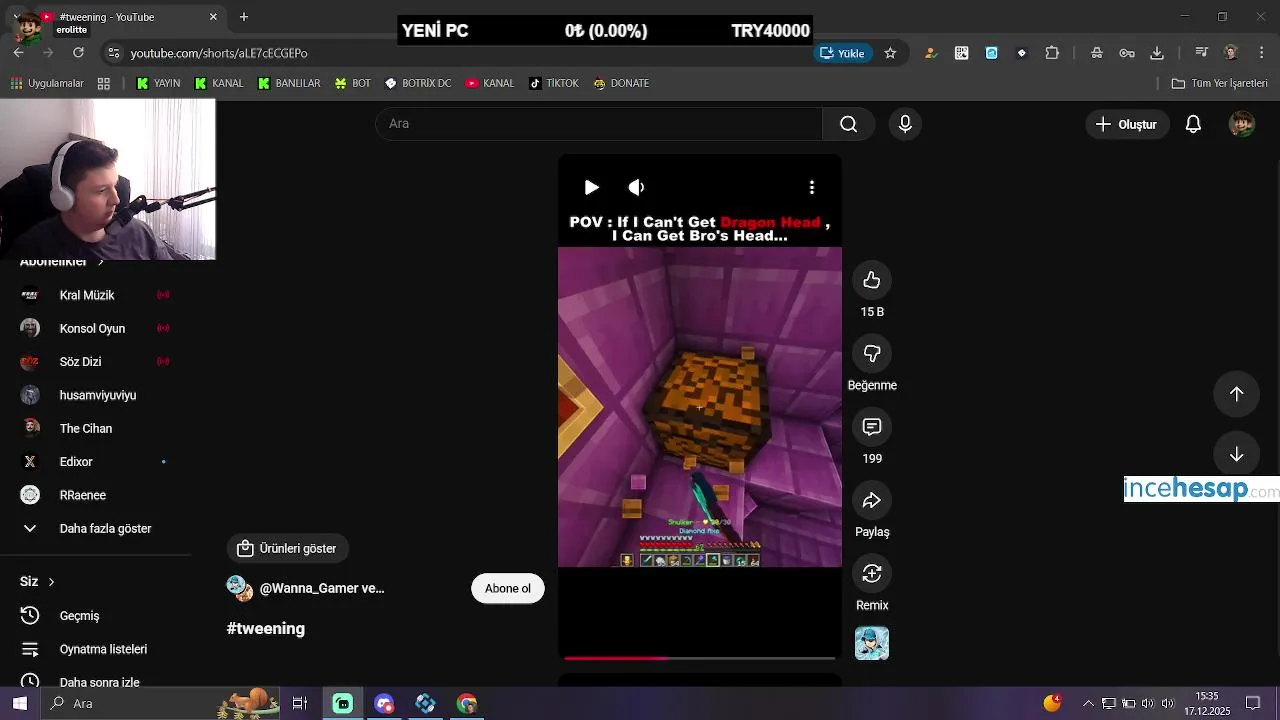The width and height of the screenshot is (1280, 720).
Task: Open the 199 comments panel
Action: (872, 427)
